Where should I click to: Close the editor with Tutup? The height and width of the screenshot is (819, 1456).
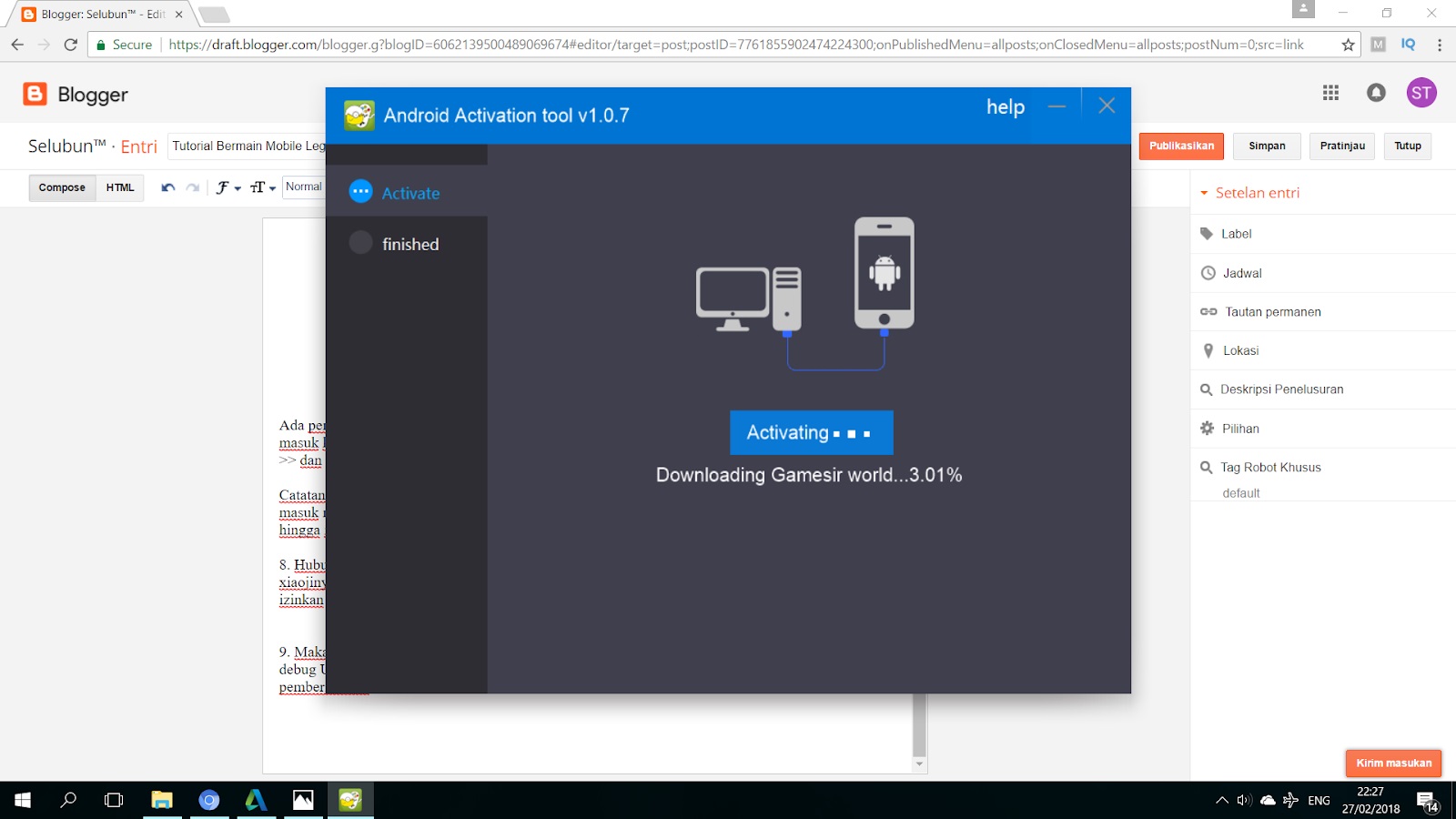1408,146
